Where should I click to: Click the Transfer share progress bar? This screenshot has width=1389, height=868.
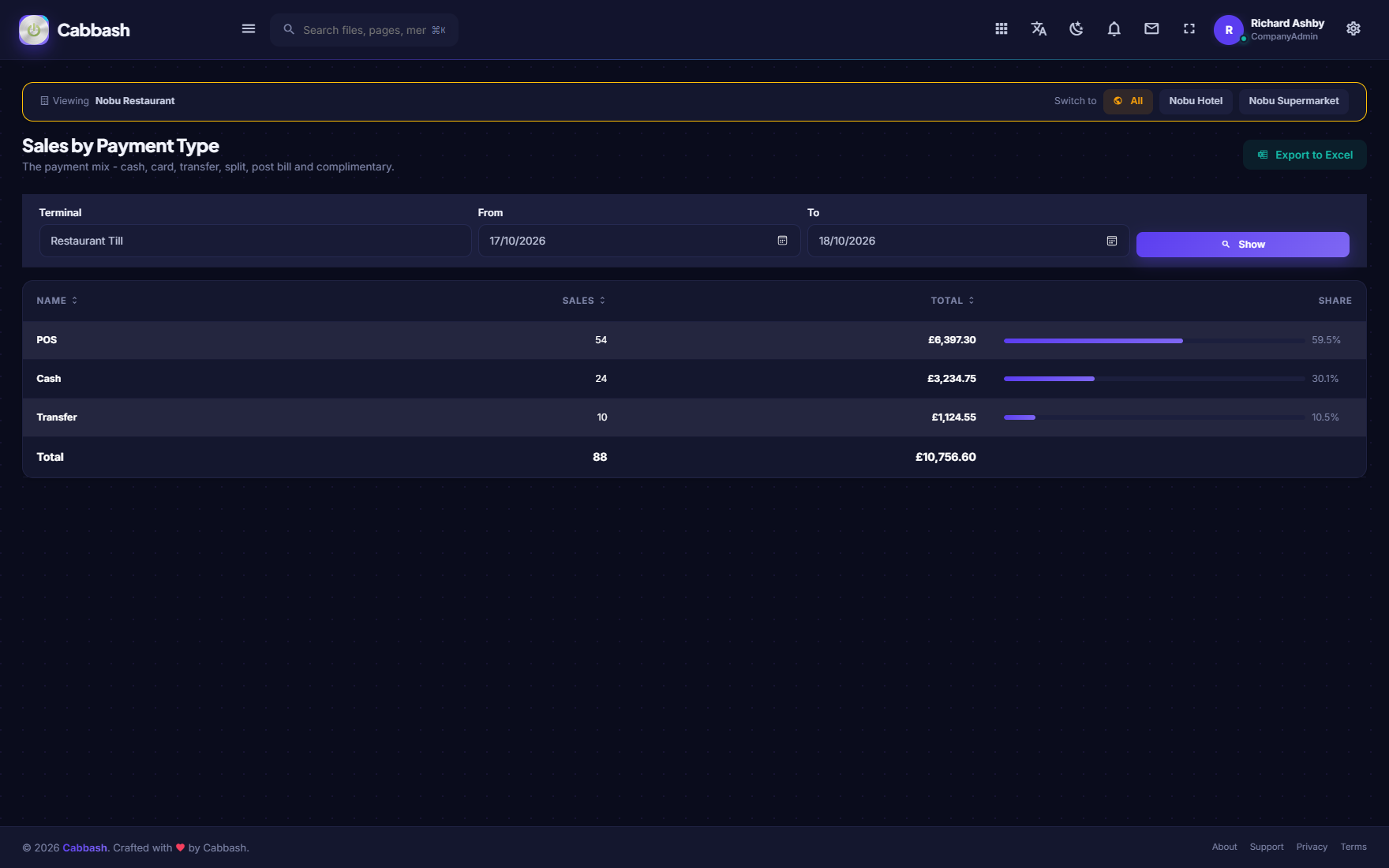tap(1154, 417)
